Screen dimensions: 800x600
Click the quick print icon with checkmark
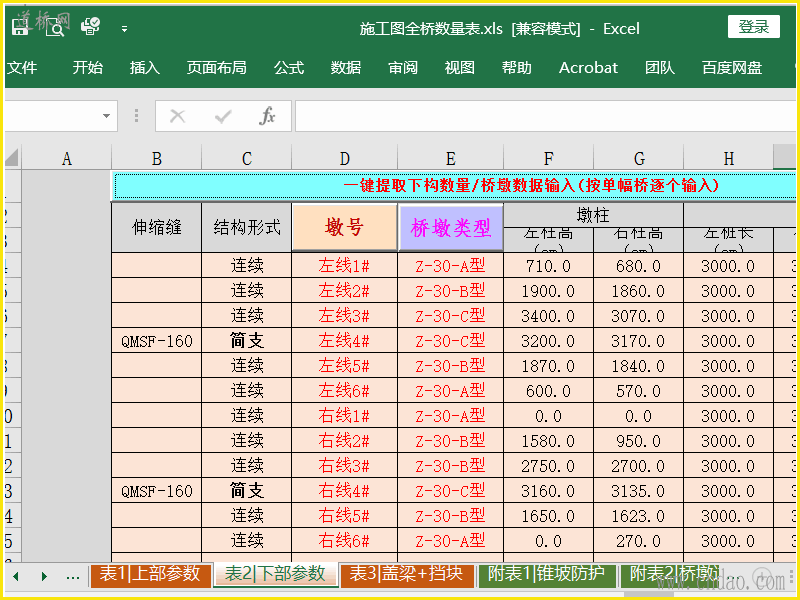(90, 28)
